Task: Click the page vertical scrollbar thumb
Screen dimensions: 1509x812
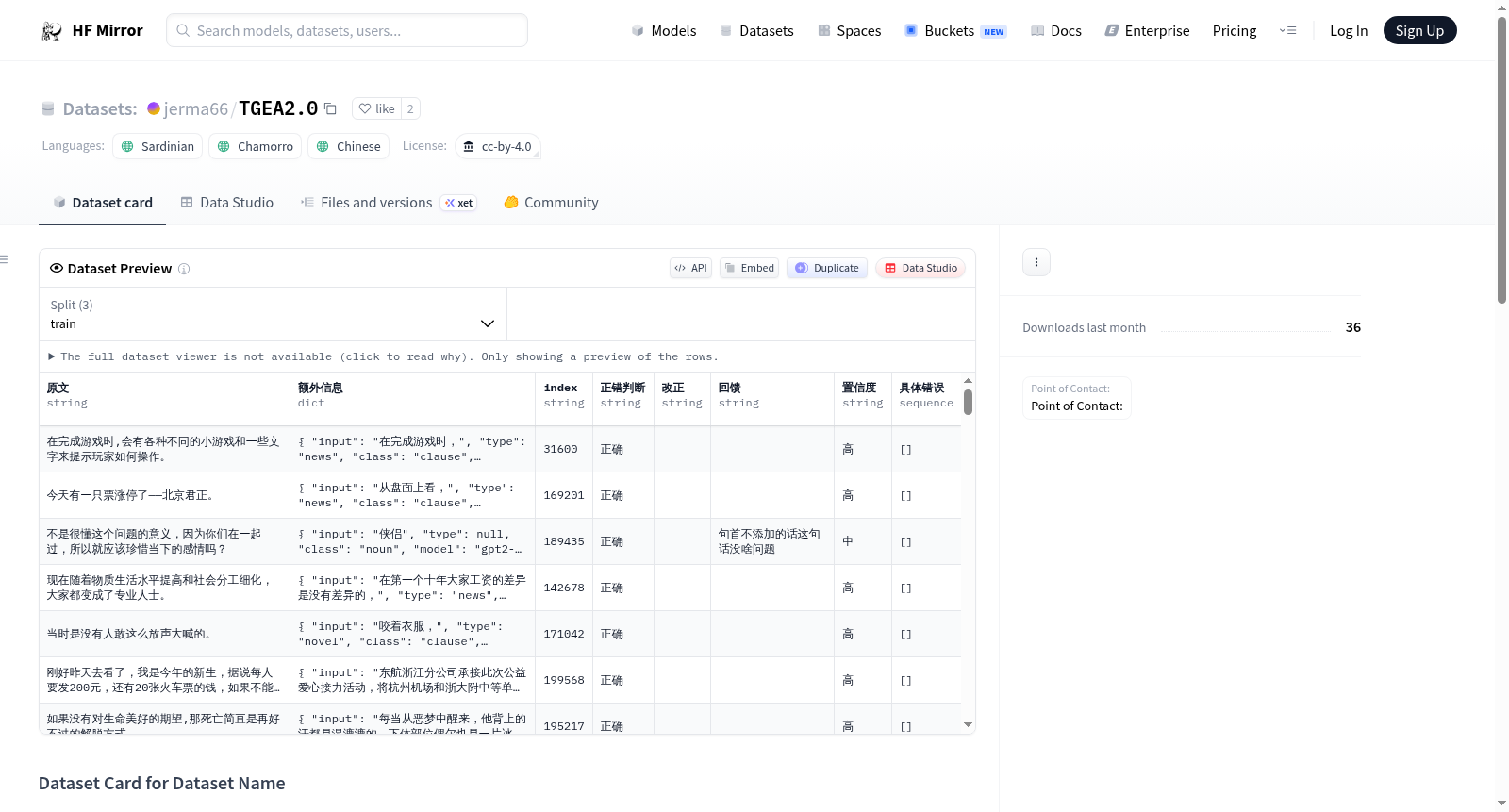Action: tap(1501, 158)
